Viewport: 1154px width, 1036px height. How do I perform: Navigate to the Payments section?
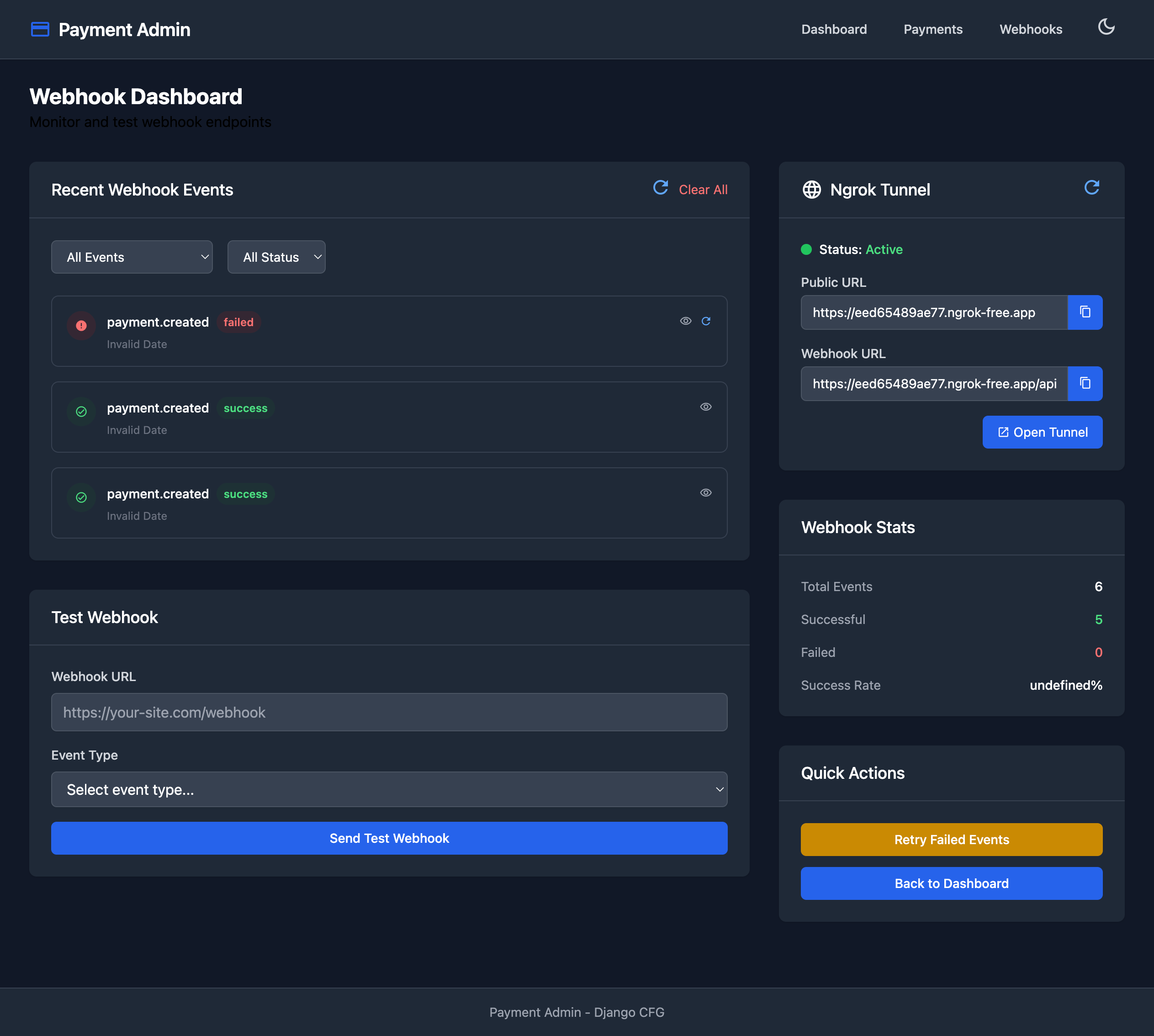pyautogui.click(x=932, y=29)
